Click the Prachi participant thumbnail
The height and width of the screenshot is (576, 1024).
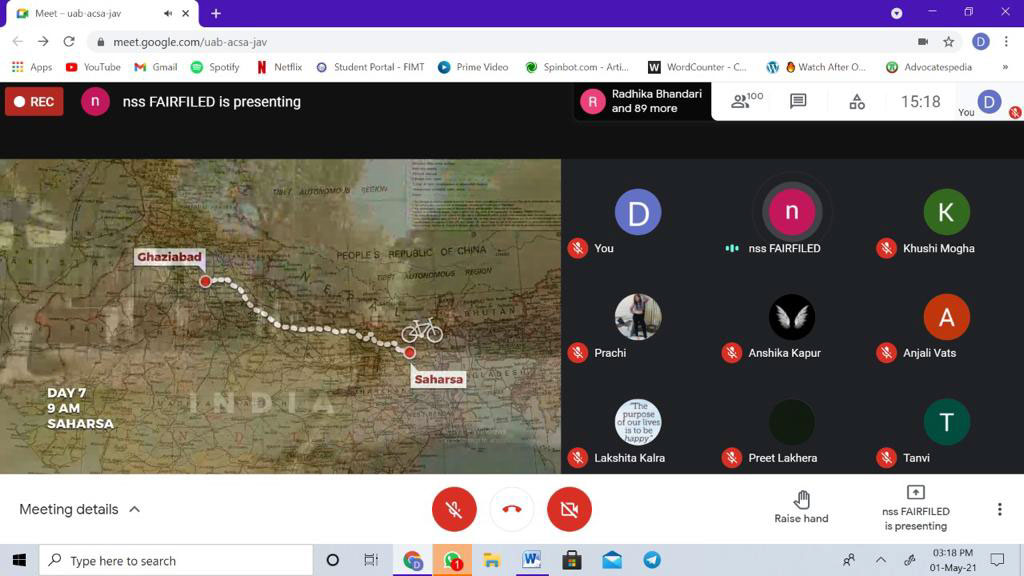pyautogui.click(x=638, y=318)
